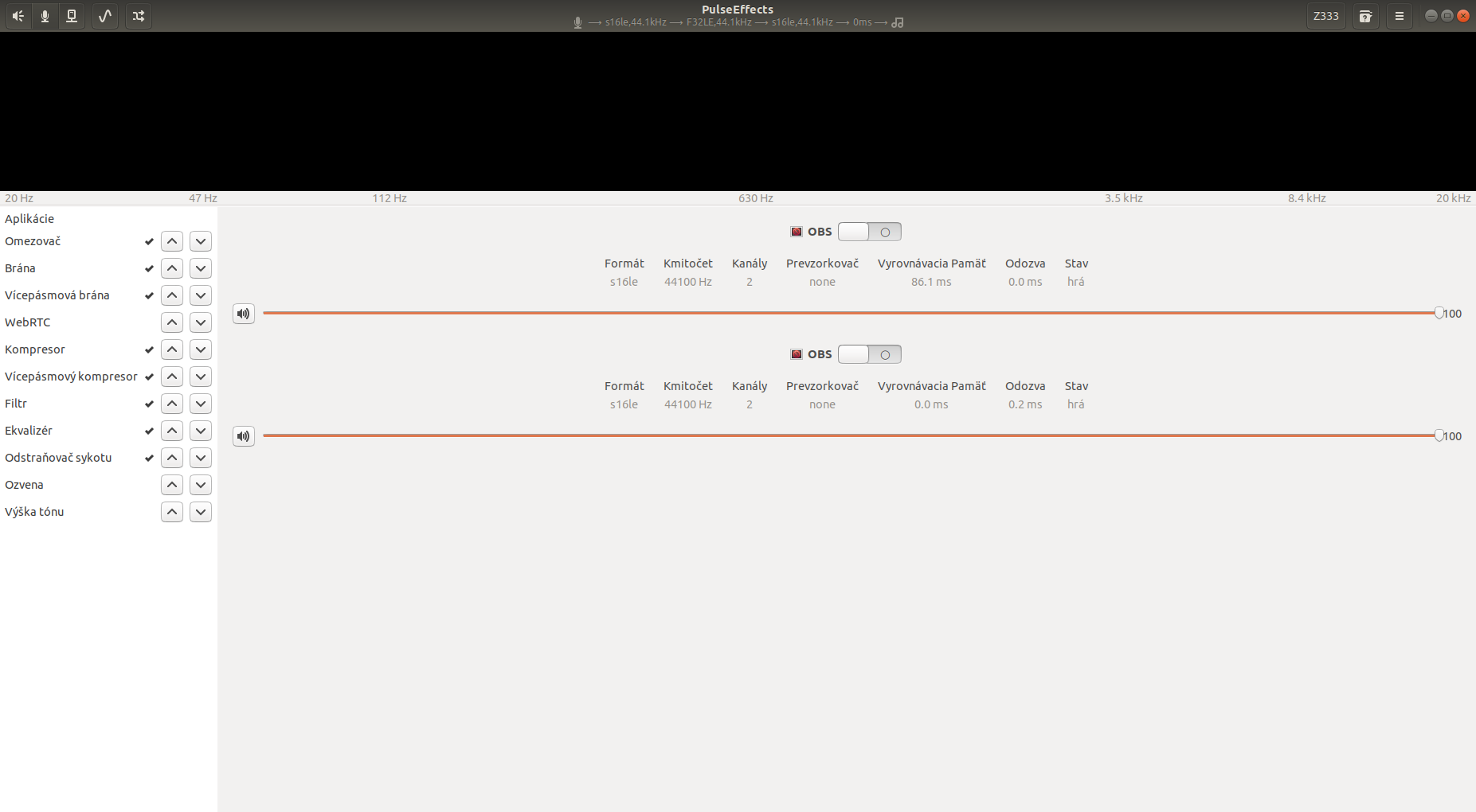Click the 0.2 ms latency value
Screen dimensions: 1476x812
[1025, 404]
